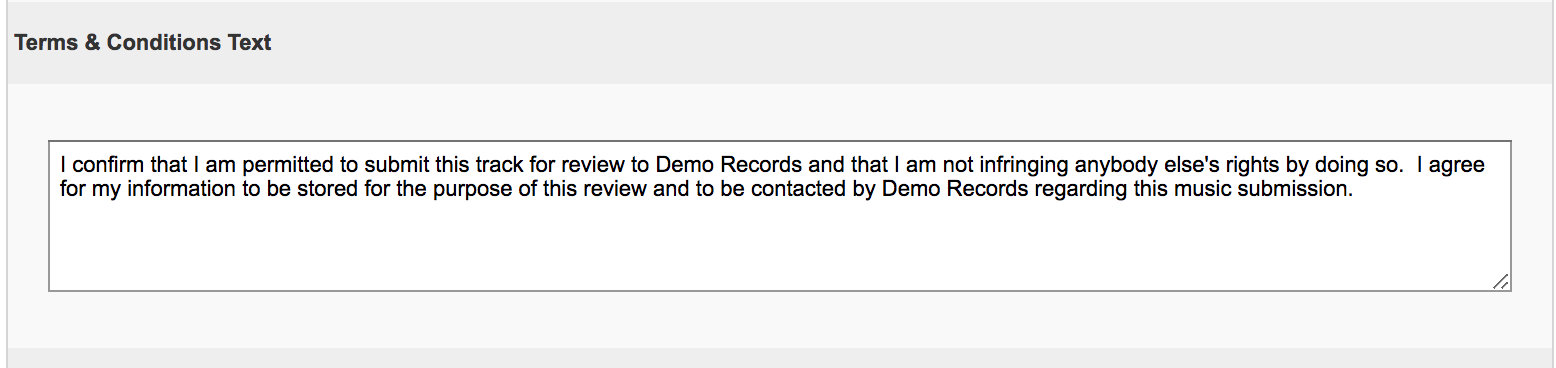1556x368 pixels.
Task: Click the Terms & Conditions Text heading
Action: coord(143,43)
